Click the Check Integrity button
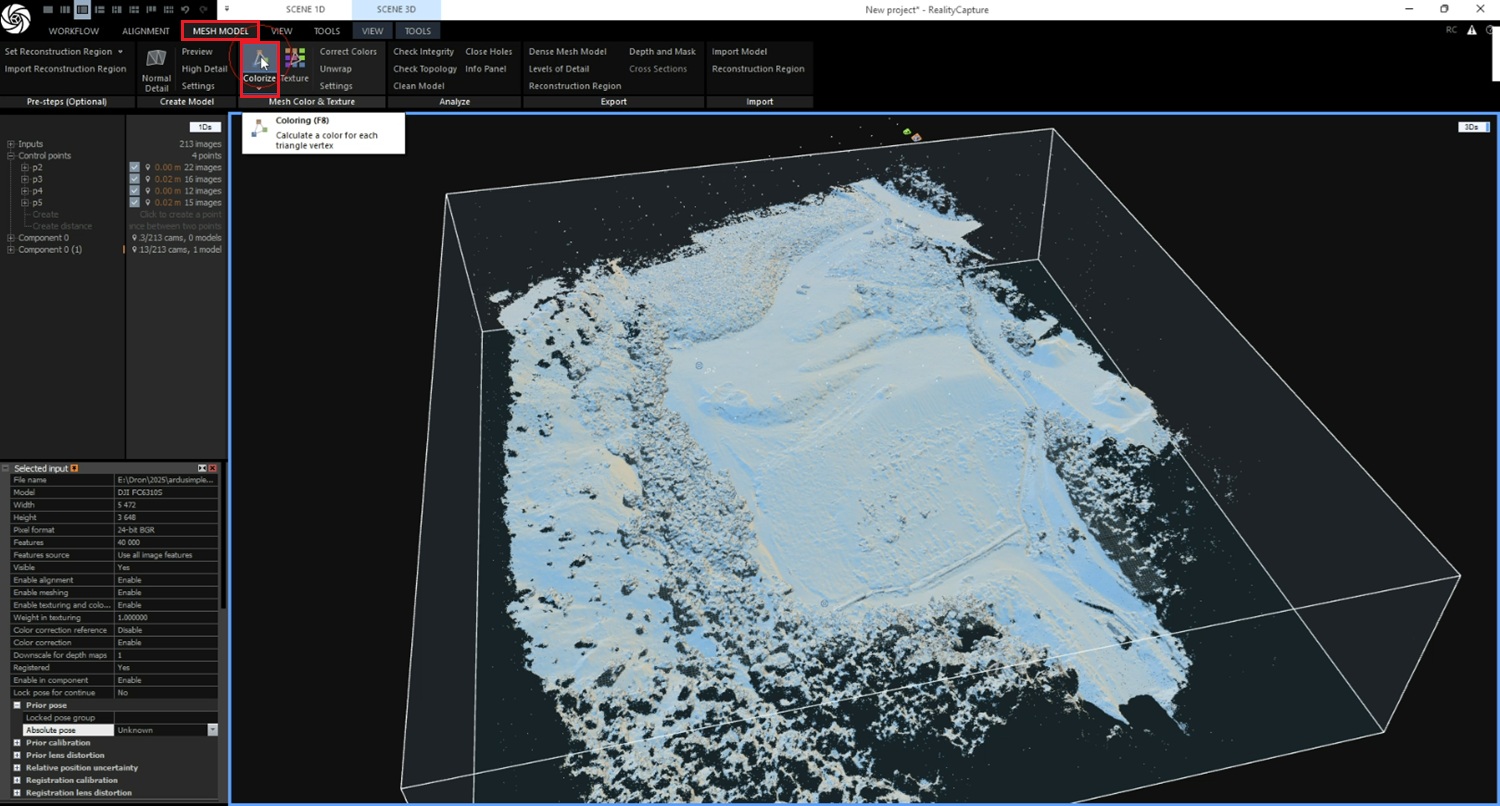The image size is (1500, 806). (x=423, y=51)
